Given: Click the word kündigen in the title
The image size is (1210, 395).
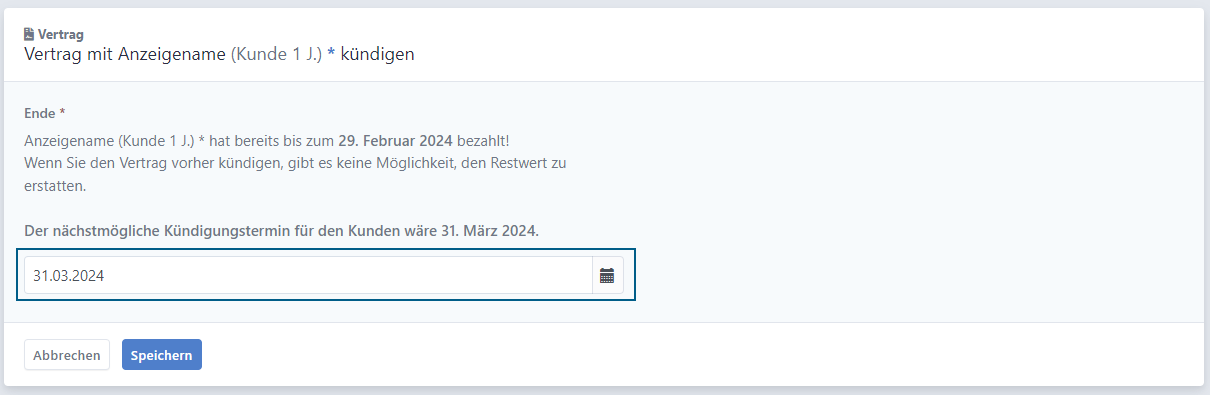Looking at the screenshot, I should (x=378, y=55).
